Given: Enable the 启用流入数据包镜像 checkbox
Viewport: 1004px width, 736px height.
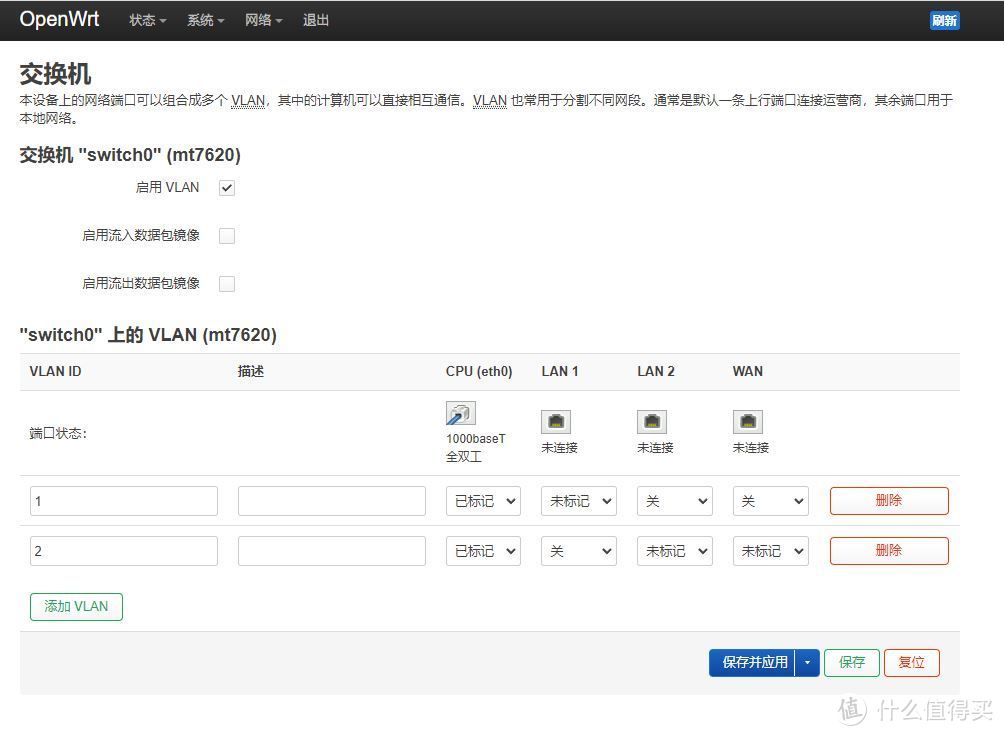Looking at the screenshot, I should click(227, 235).
